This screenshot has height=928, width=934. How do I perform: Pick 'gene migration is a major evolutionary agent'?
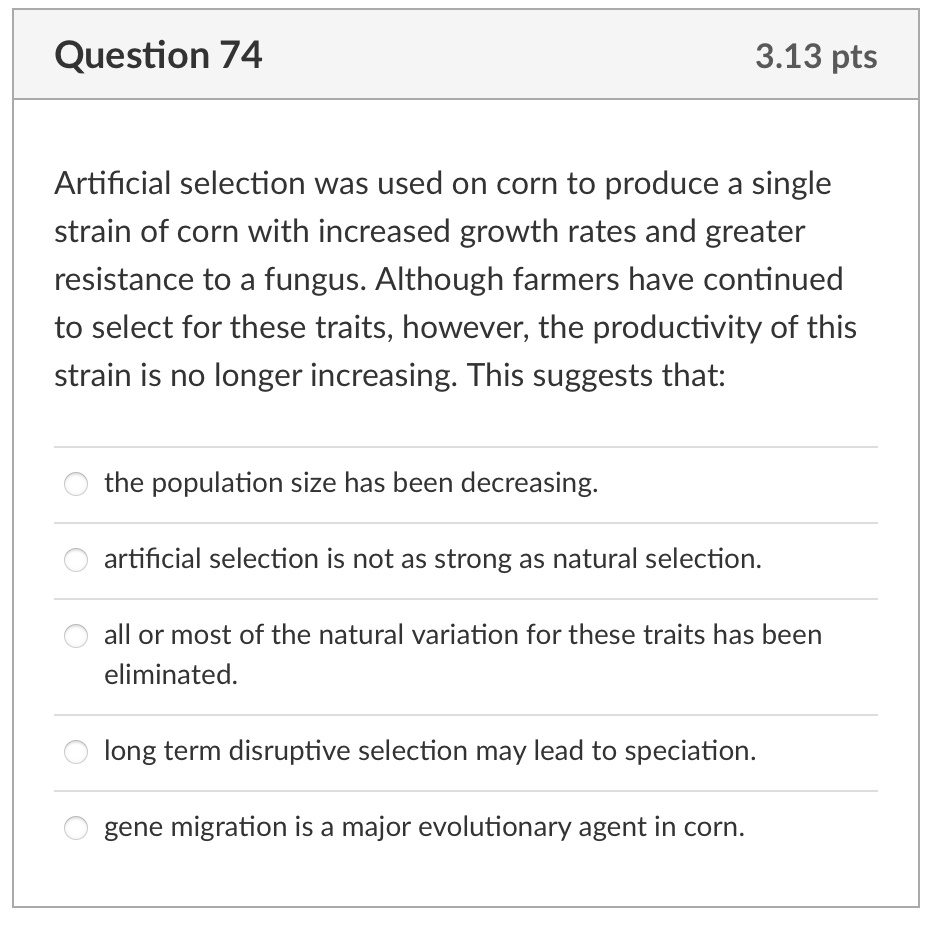click(75, 828)
